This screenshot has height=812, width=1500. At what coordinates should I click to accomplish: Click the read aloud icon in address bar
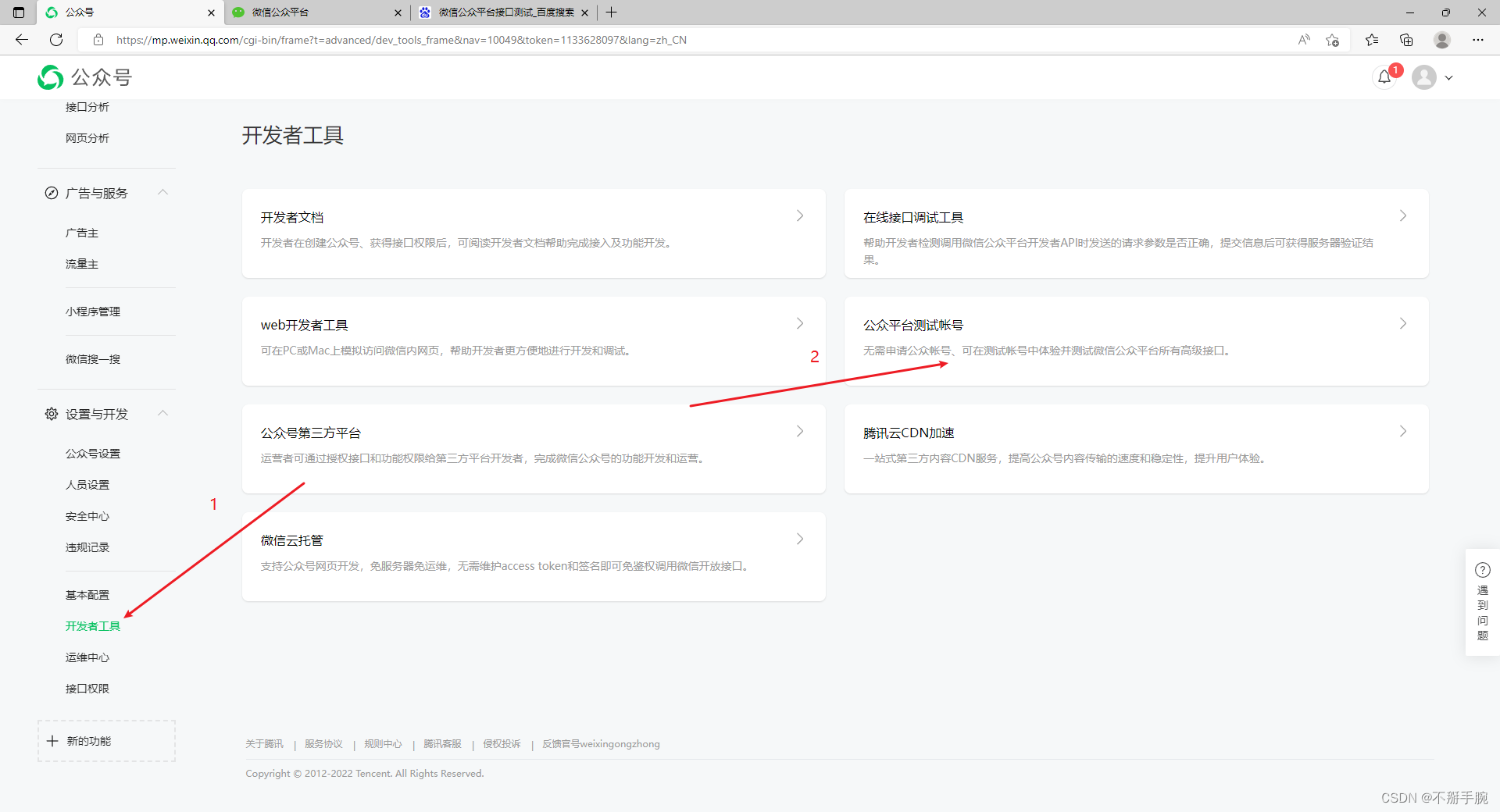[x=1304, y=40]
